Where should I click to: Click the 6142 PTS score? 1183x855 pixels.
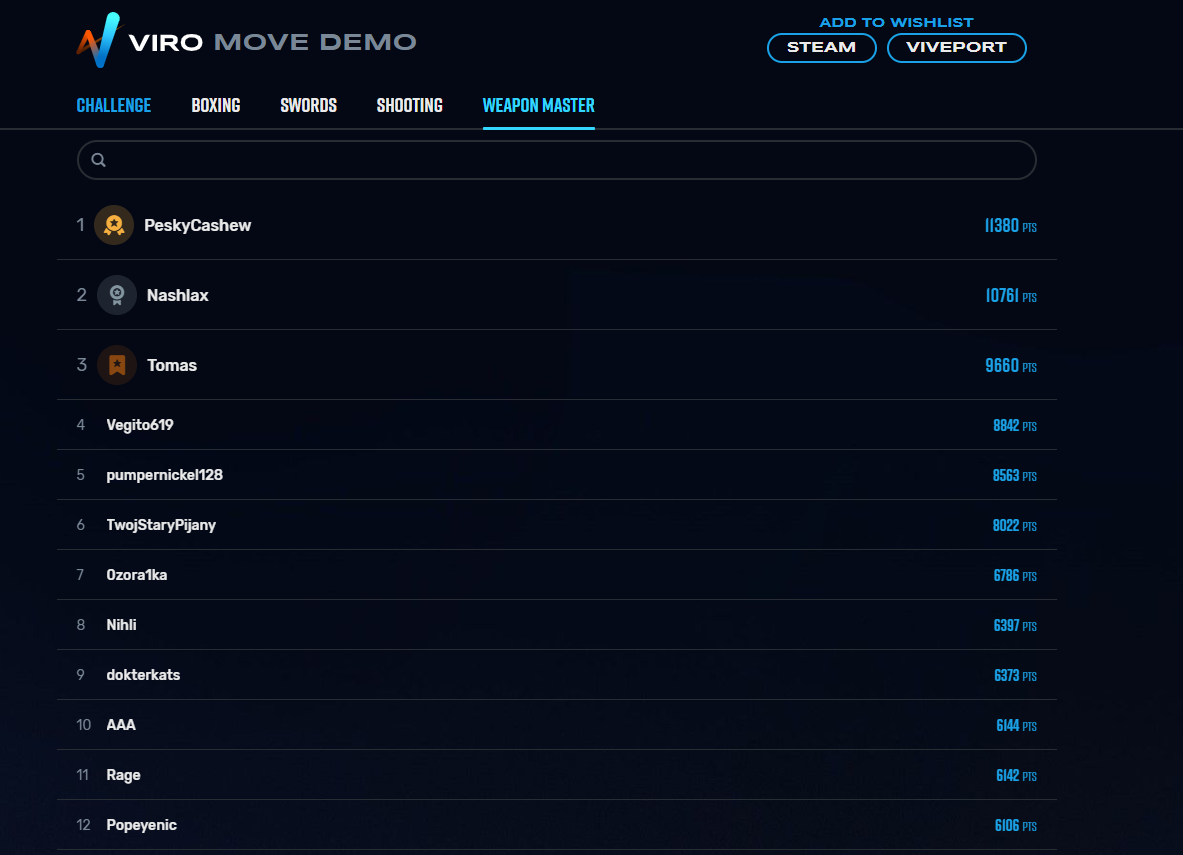[1016, 776]
